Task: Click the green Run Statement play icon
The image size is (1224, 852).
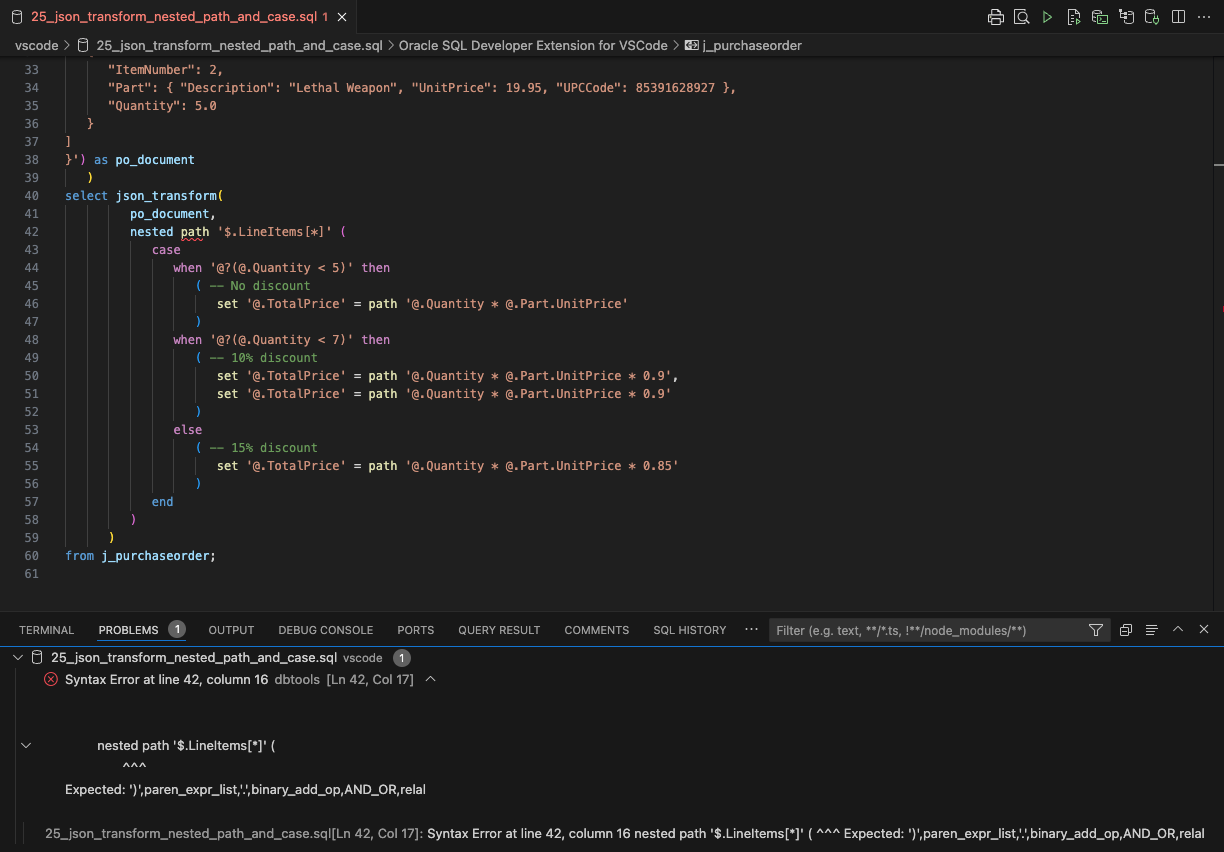Action: [x=1047, y=17]
